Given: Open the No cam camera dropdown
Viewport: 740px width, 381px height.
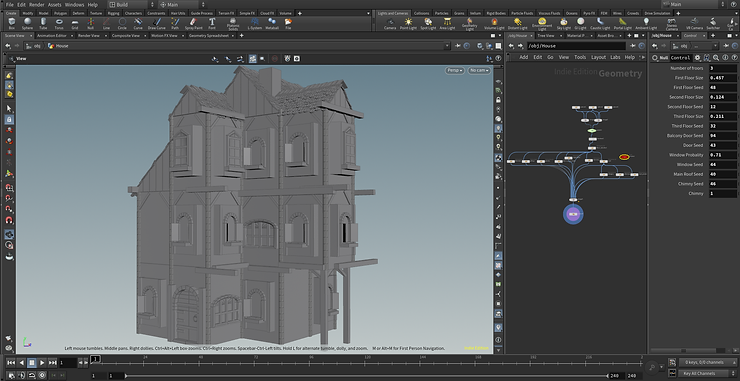Looking at the screenshot, I should pos(479,70).
